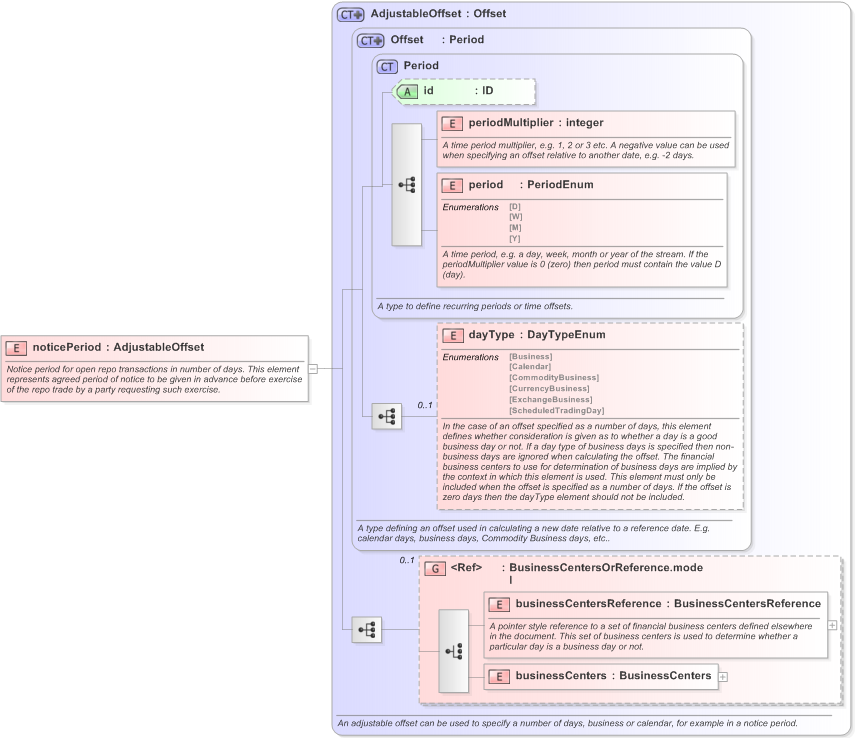Click the AdjustableOffset : Offset header text
Screen dimensions: 855x738
438,14
